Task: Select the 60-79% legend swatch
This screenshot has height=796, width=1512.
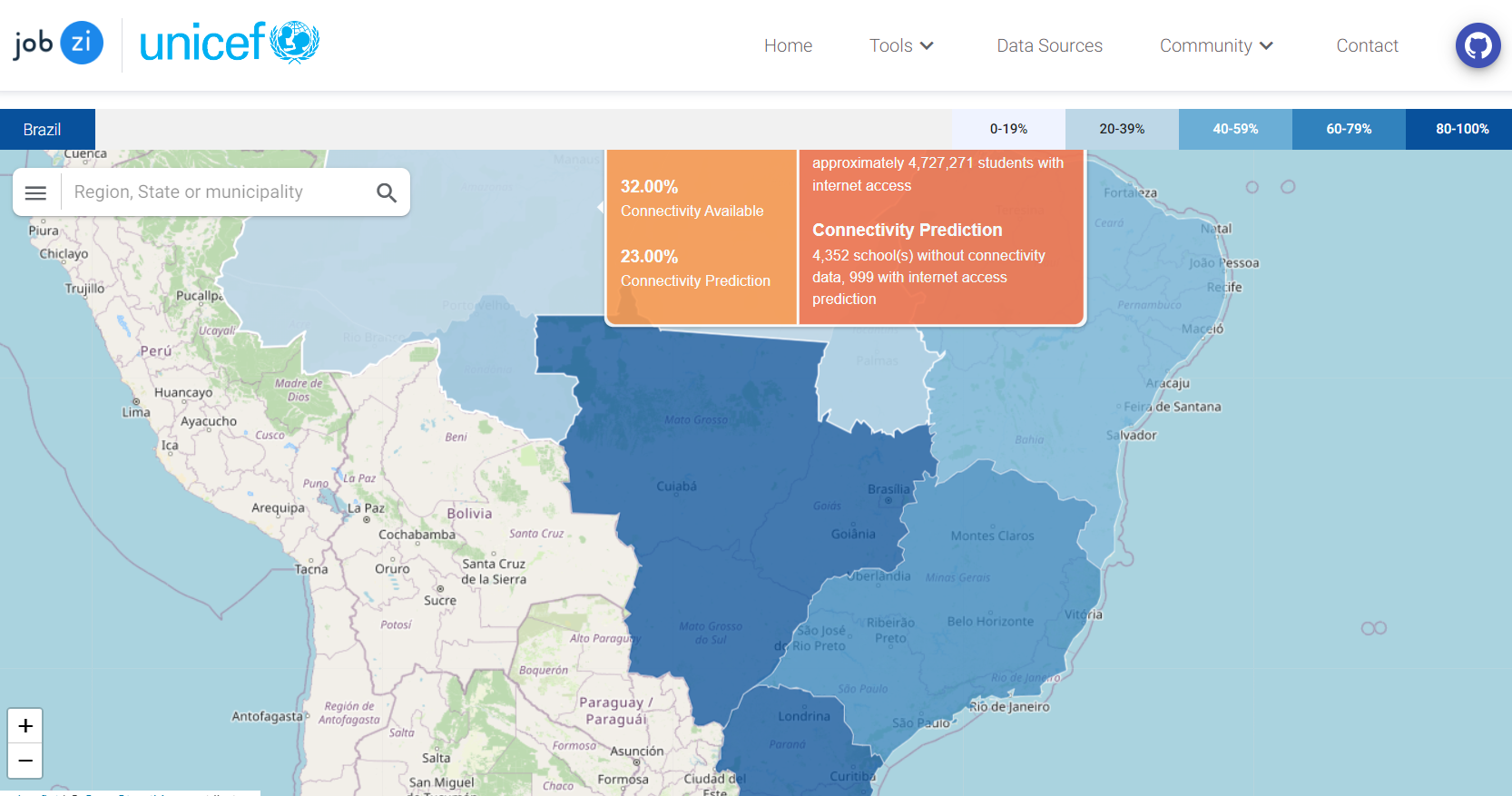Action: point(1349,129)
